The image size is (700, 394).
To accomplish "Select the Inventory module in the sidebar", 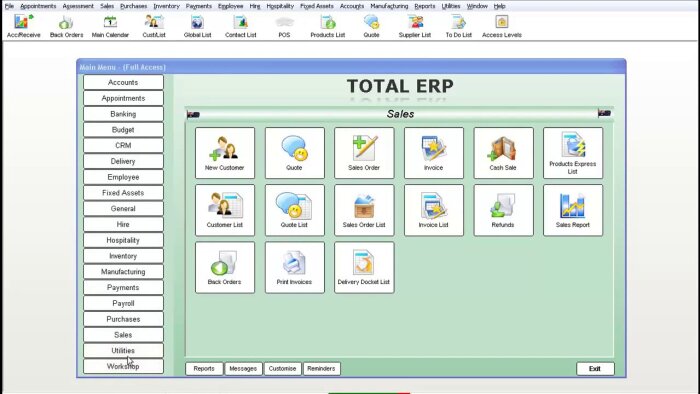I will click(123, 256).
